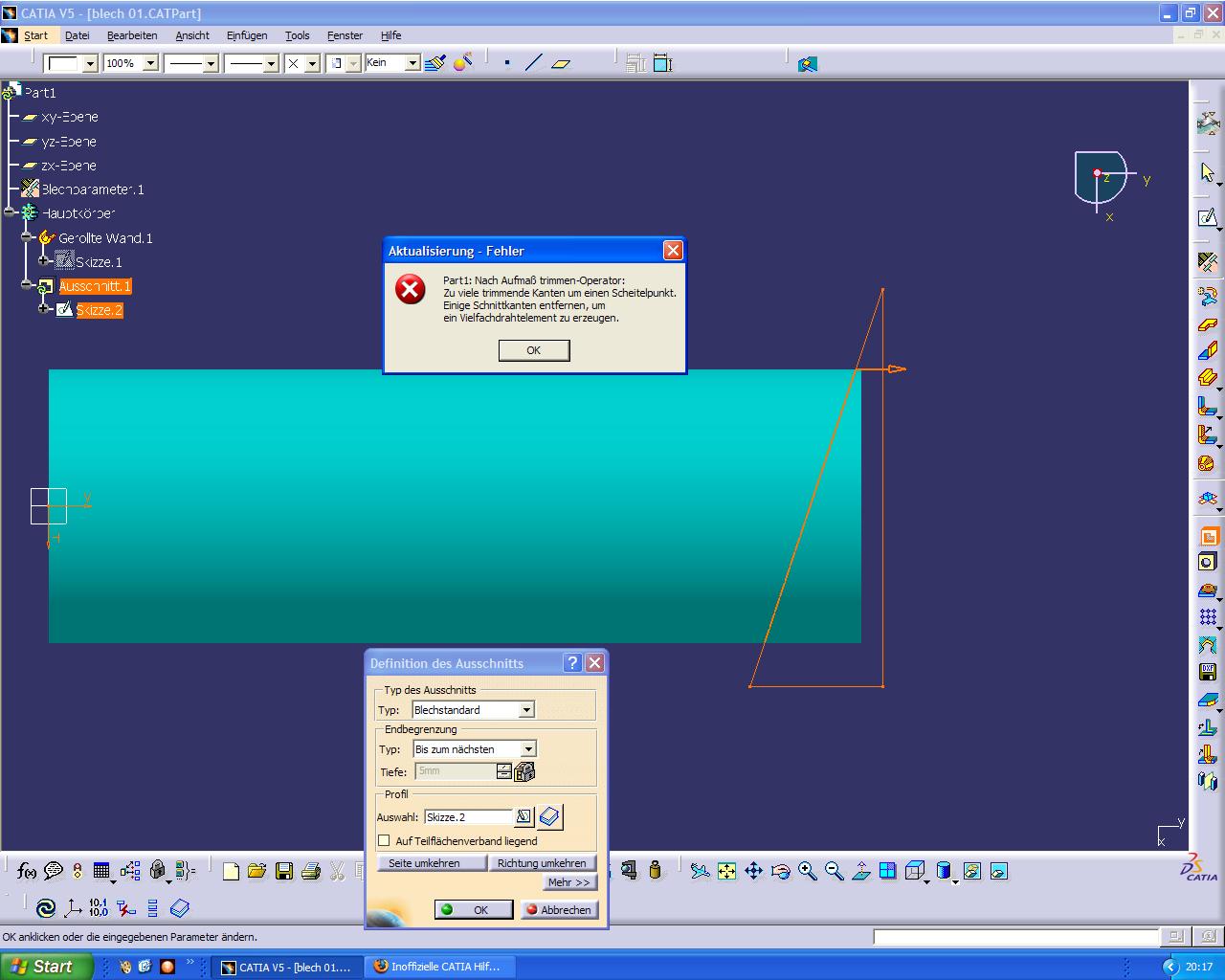Open the Fenster menu
The image size is (1225, 980).
point(345,35)
